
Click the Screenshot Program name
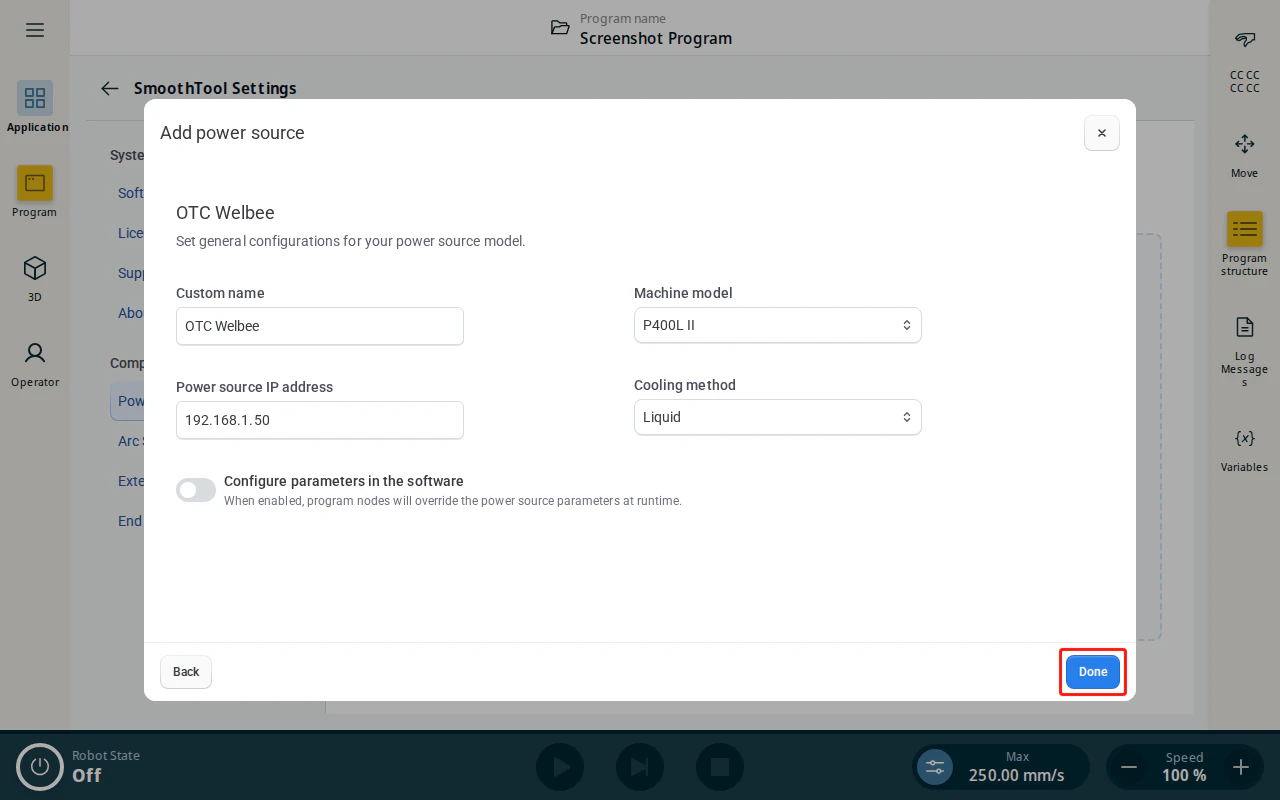pyautogui.click(x=656, y=39)
